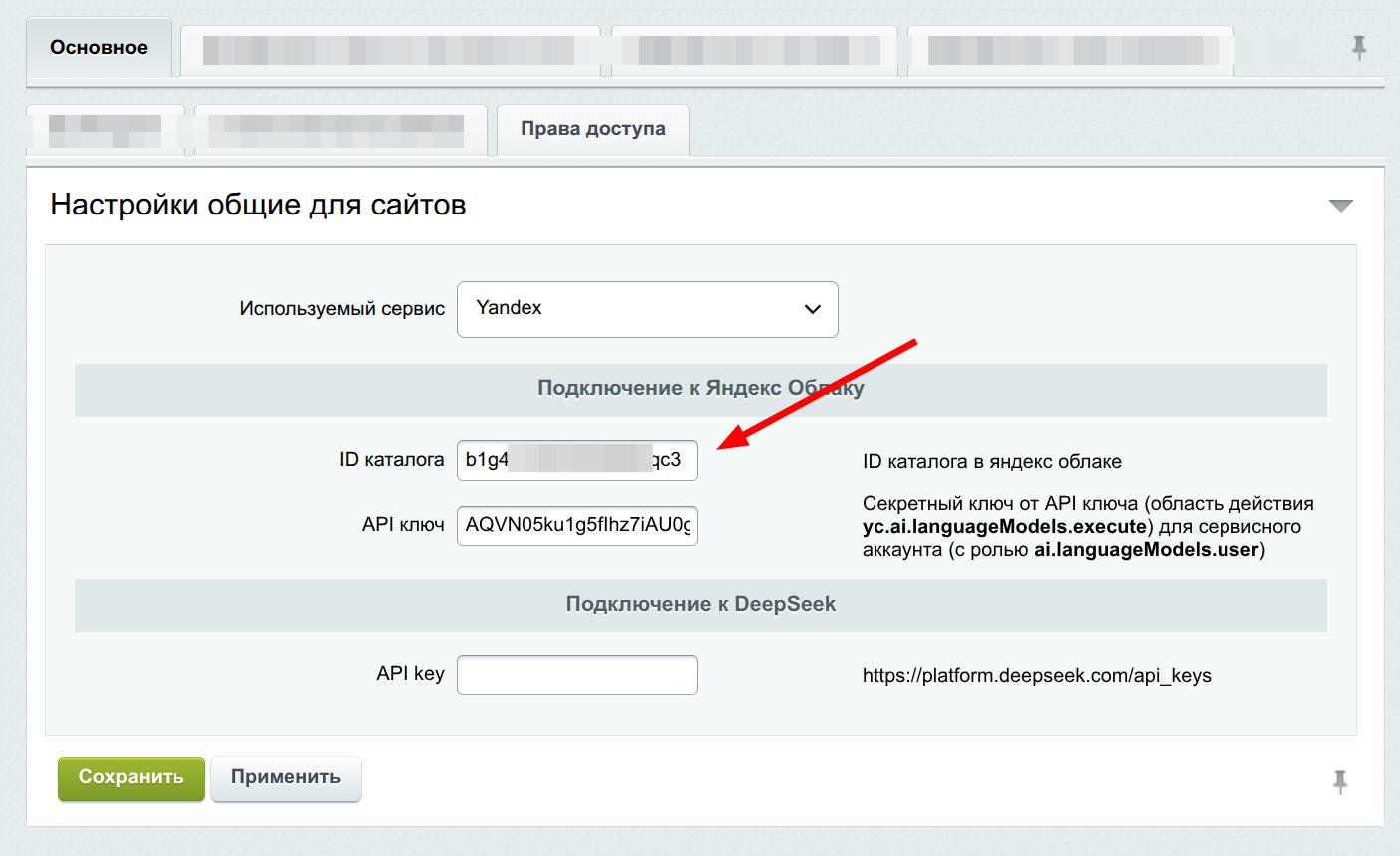
Task: Click the platform.deepseek.com/api_keys URL text
Action: coord(1036,676)
